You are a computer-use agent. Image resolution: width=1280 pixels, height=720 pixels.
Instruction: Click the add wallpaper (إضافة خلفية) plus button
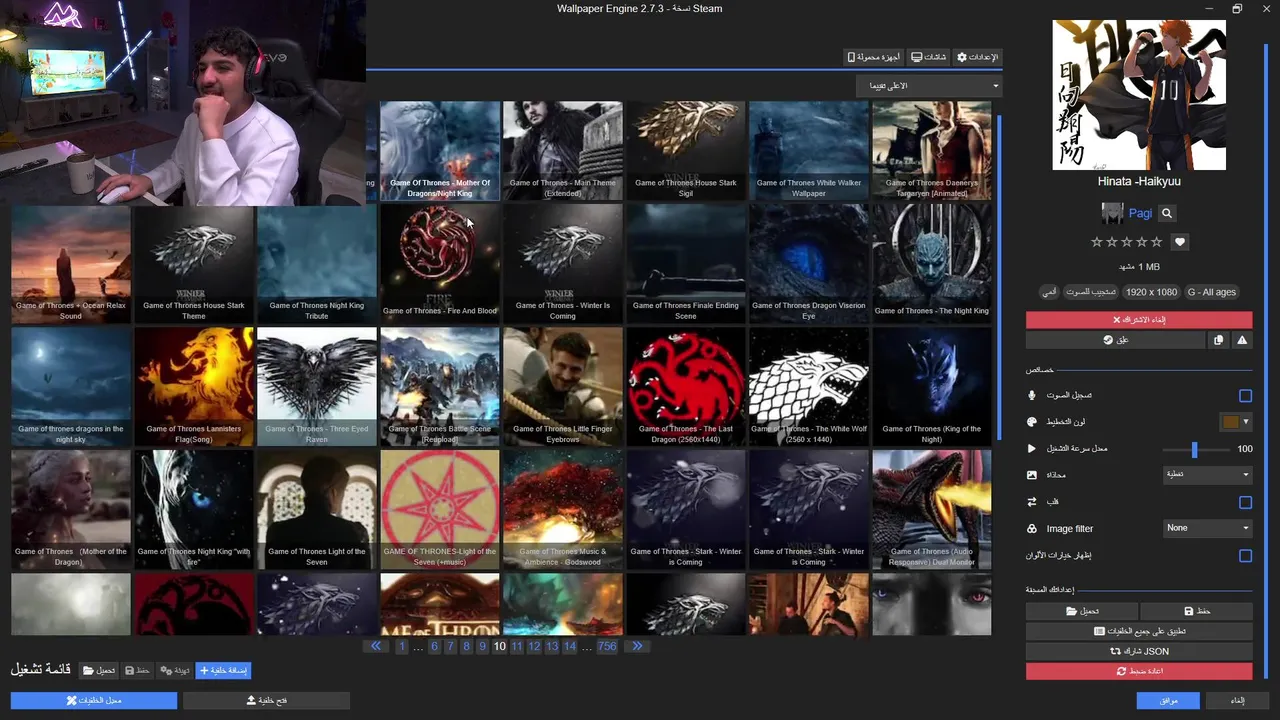click(x=223, y=670)
